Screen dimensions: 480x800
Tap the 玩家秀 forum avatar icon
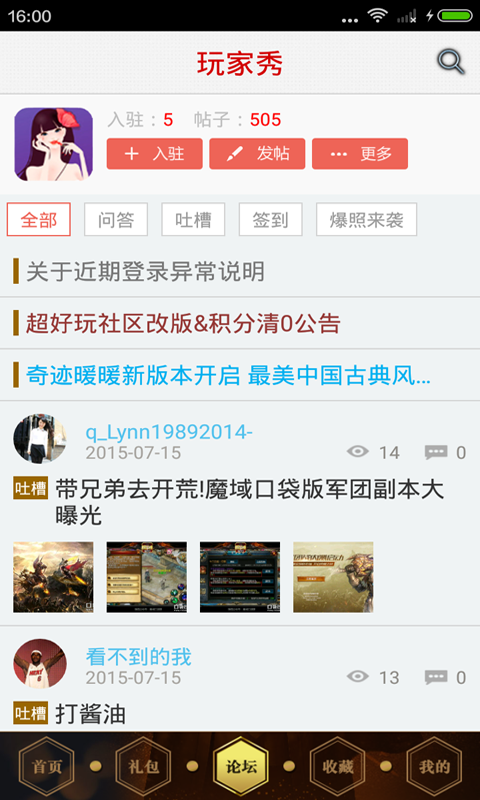[x=54, y=144]
